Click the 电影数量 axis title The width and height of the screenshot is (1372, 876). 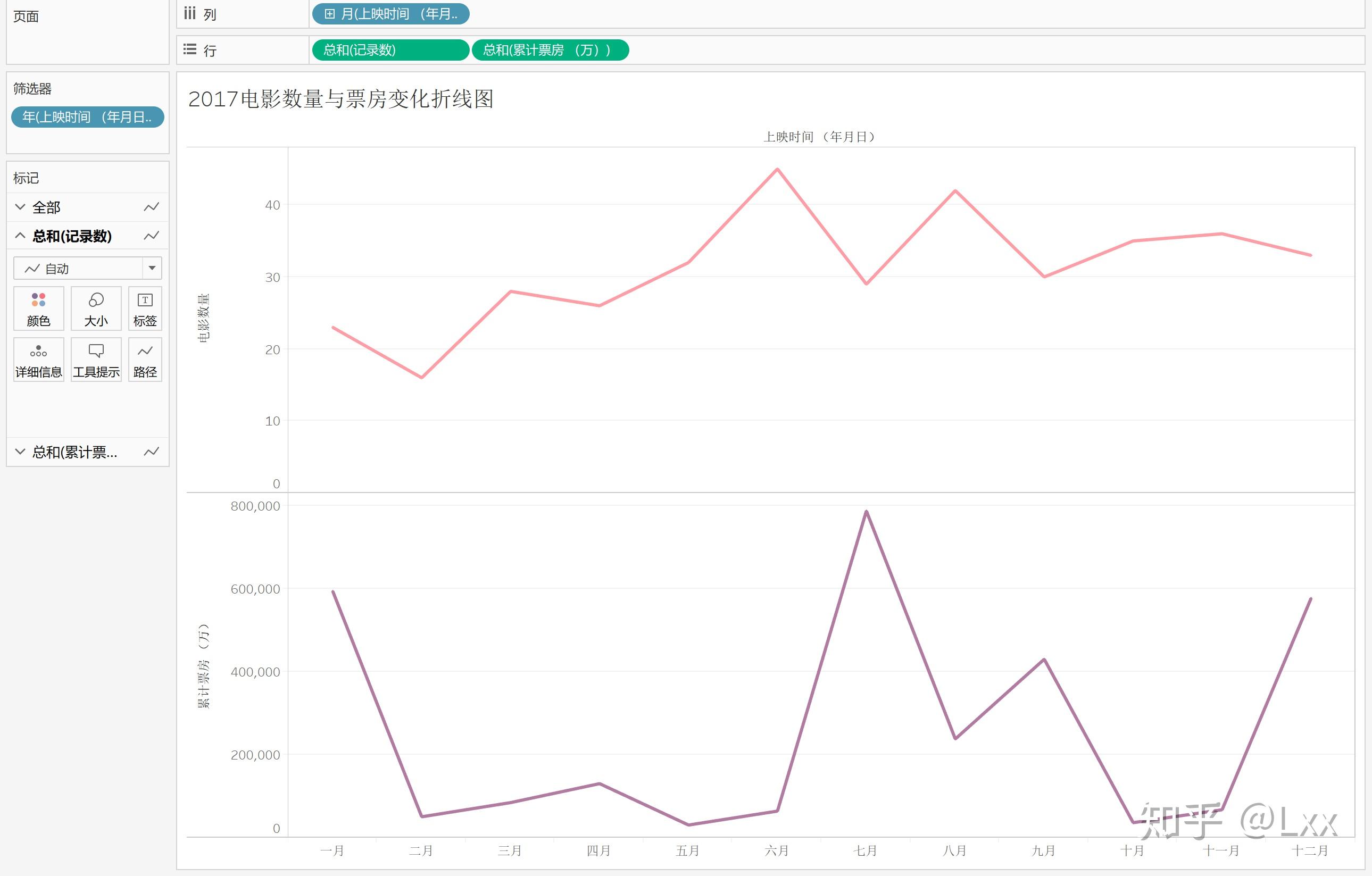point(203,318)
